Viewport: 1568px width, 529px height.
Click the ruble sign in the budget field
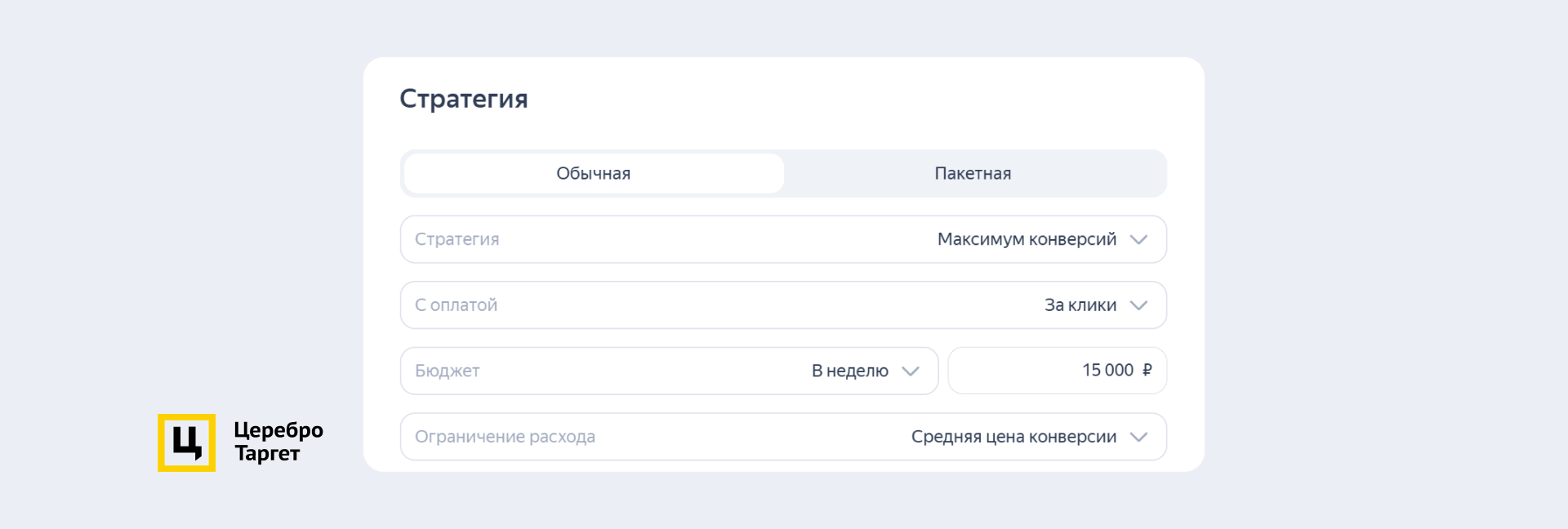click(1147, 370)
